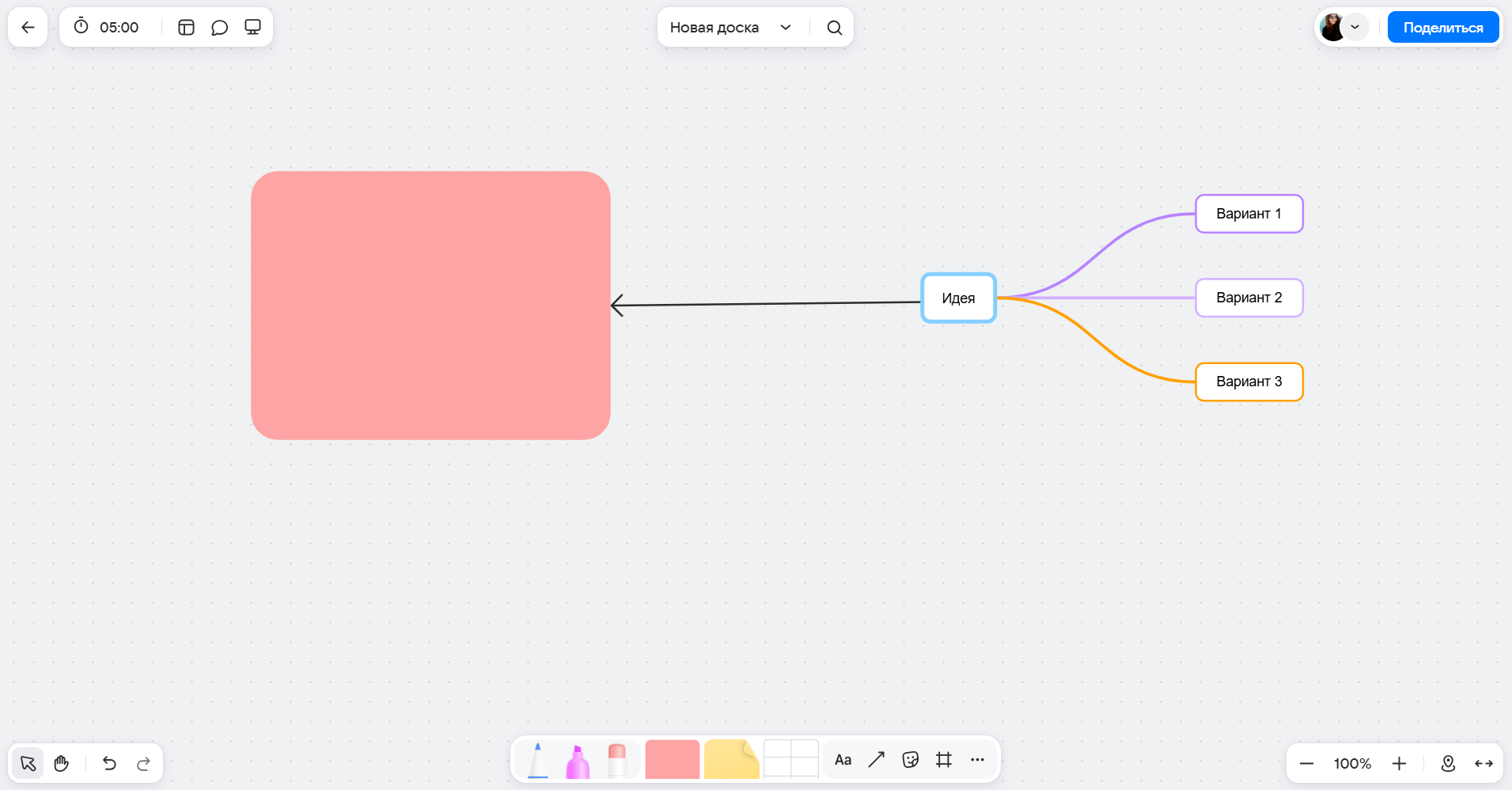Click the Поделиться share button
1512x790 pixels.
[1443, 28]
